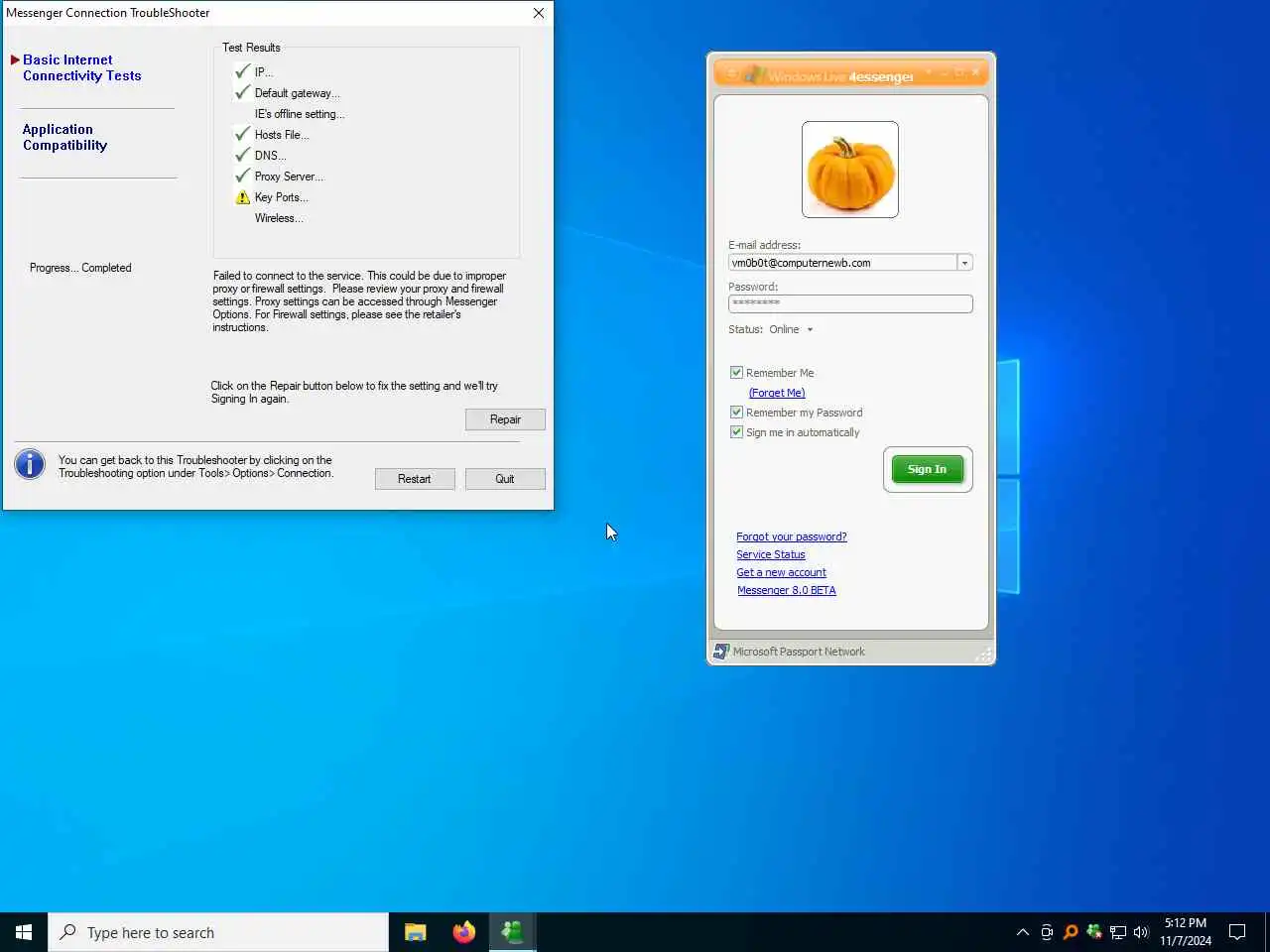Open the Windows Start menu
Viewport: 1270px width, 952px height.
click(x=24, y=932)
